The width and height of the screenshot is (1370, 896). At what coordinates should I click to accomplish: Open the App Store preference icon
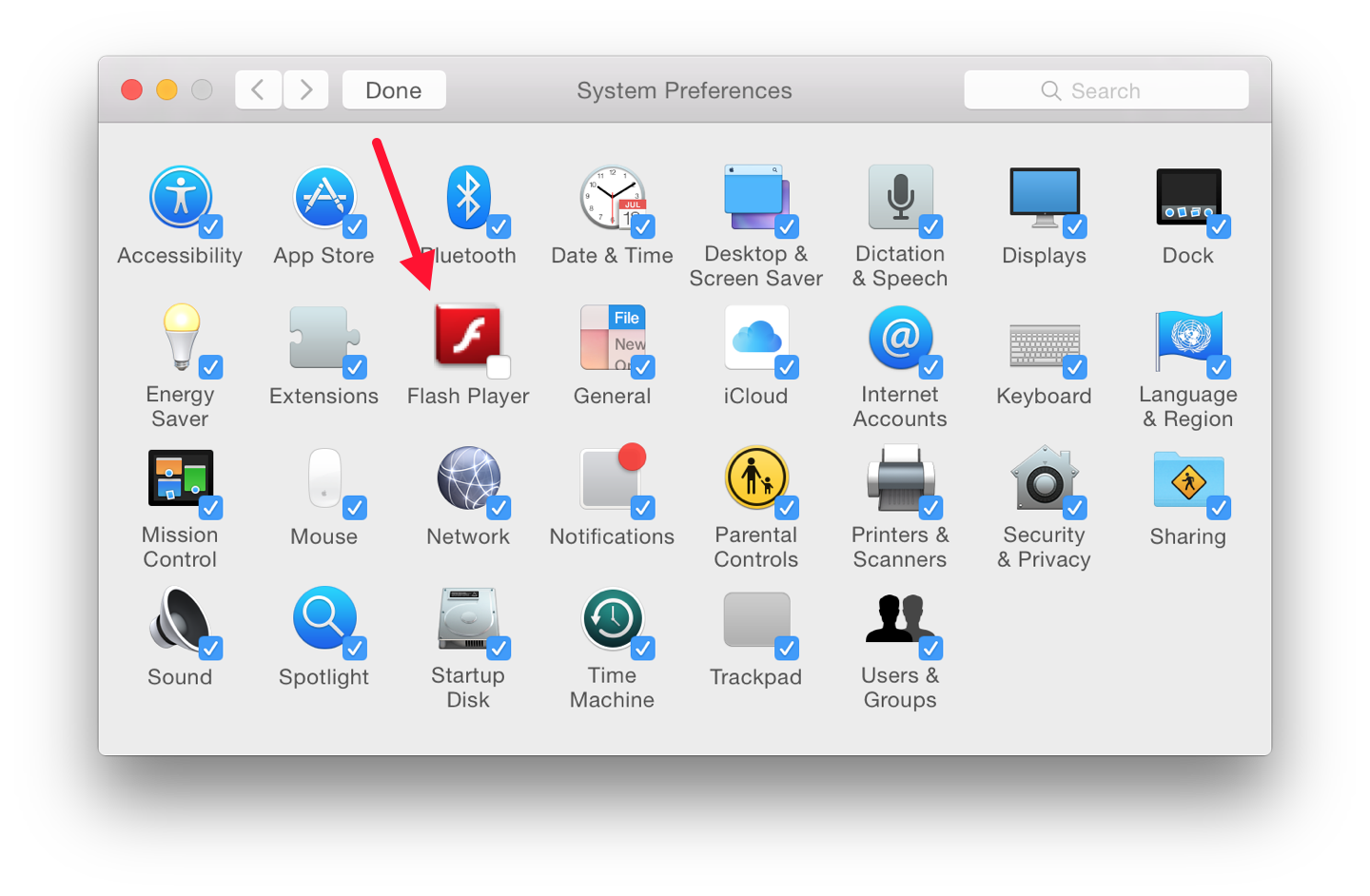pyautogui.click(x=323, y=198)
